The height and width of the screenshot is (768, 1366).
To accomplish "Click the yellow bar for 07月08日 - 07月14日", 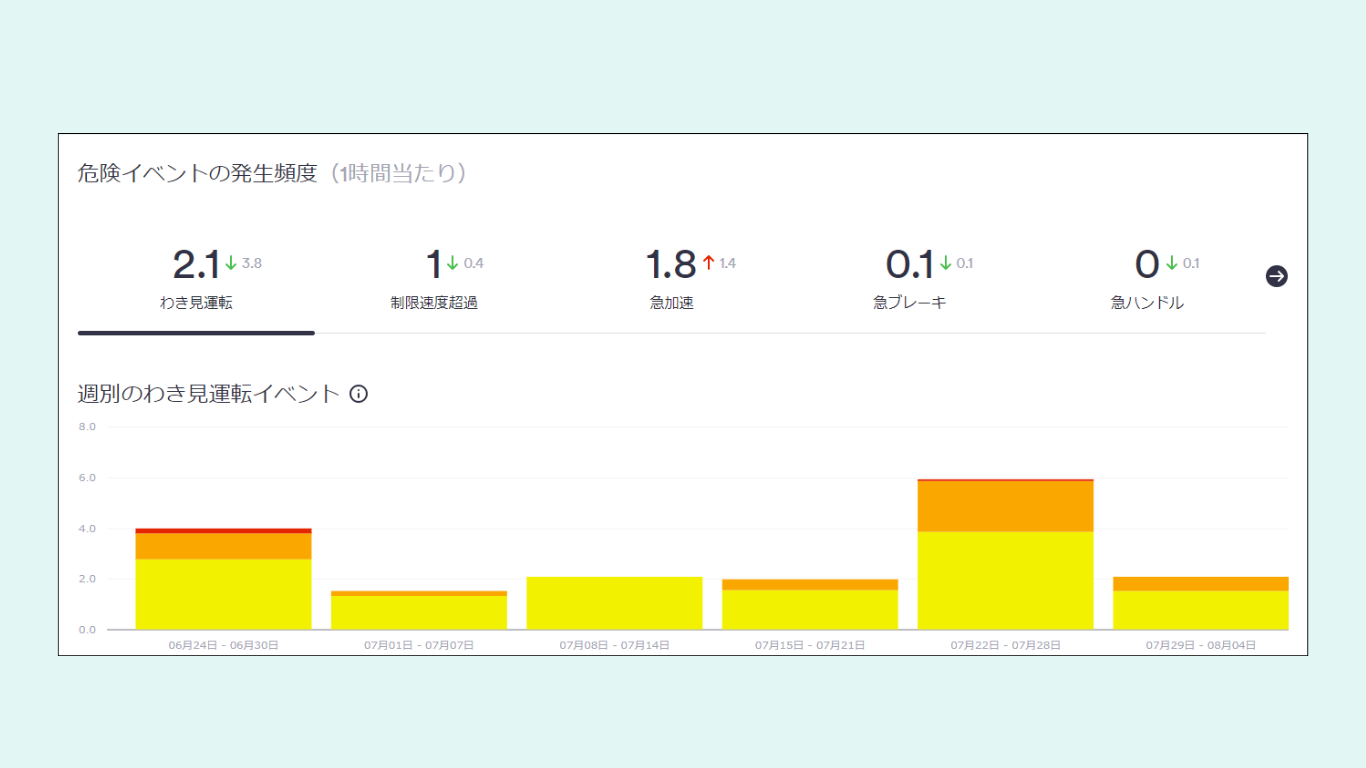I will (614, 603).
